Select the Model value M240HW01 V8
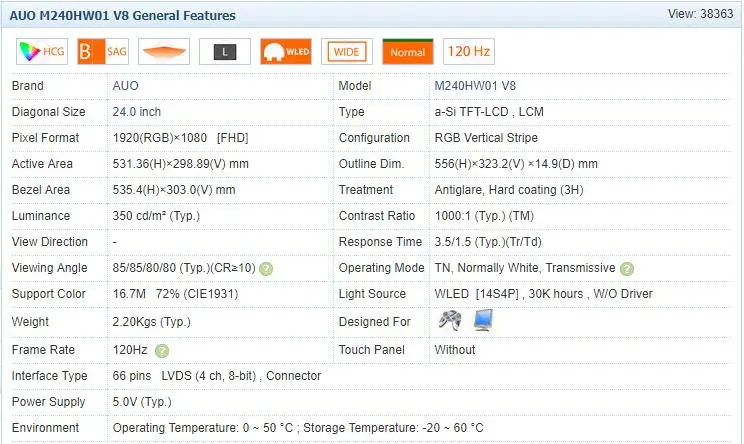The height and width of the screenshot is (444, 744). click(x=475, y=86)
